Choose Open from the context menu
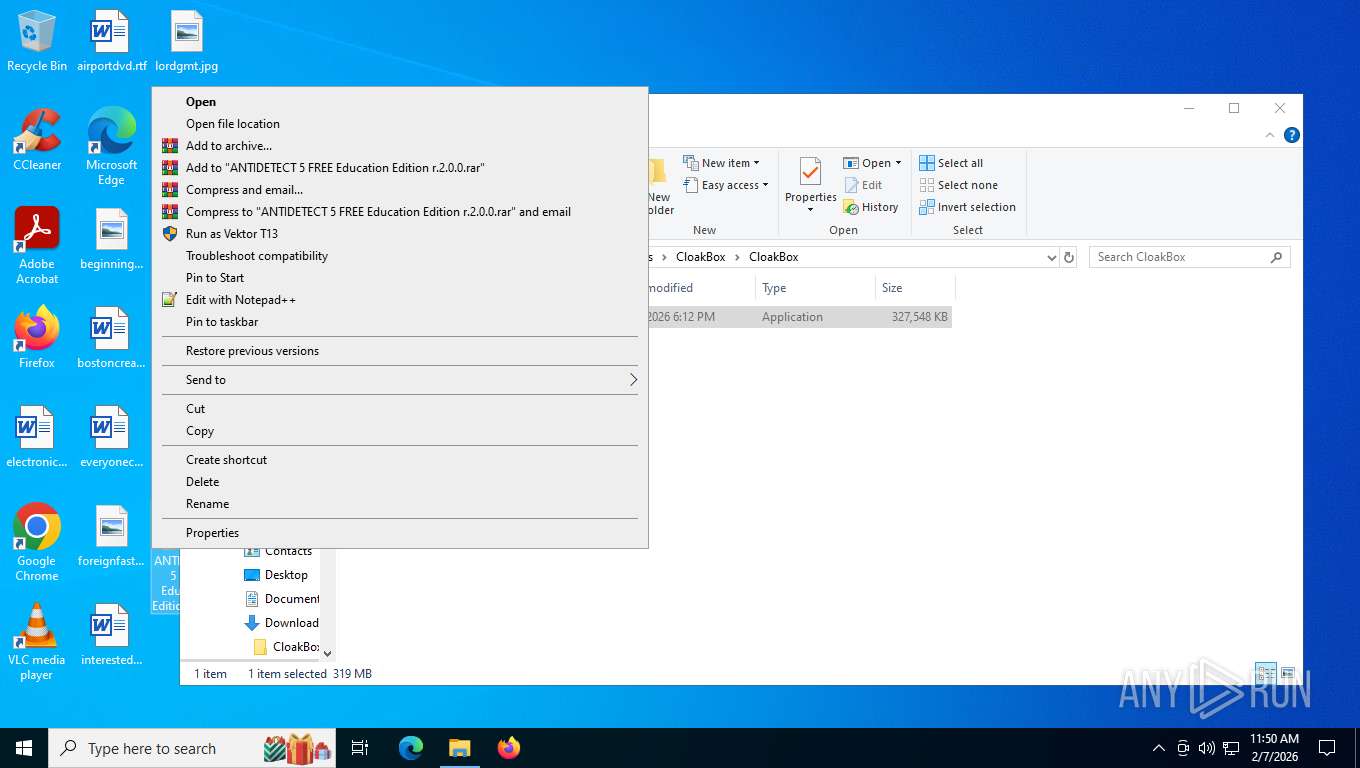This screenshot has width=1360, height=768. (400, 102)
